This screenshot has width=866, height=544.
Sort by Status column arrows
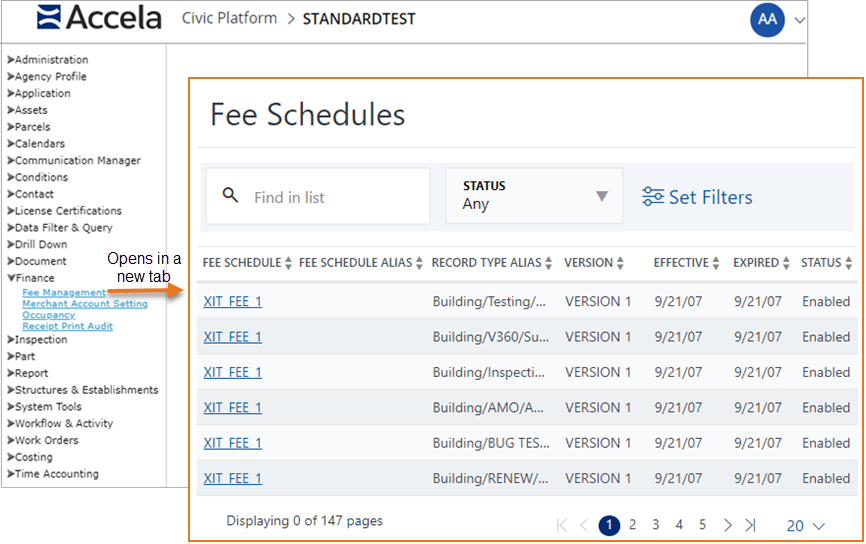(x=850, y=263)
